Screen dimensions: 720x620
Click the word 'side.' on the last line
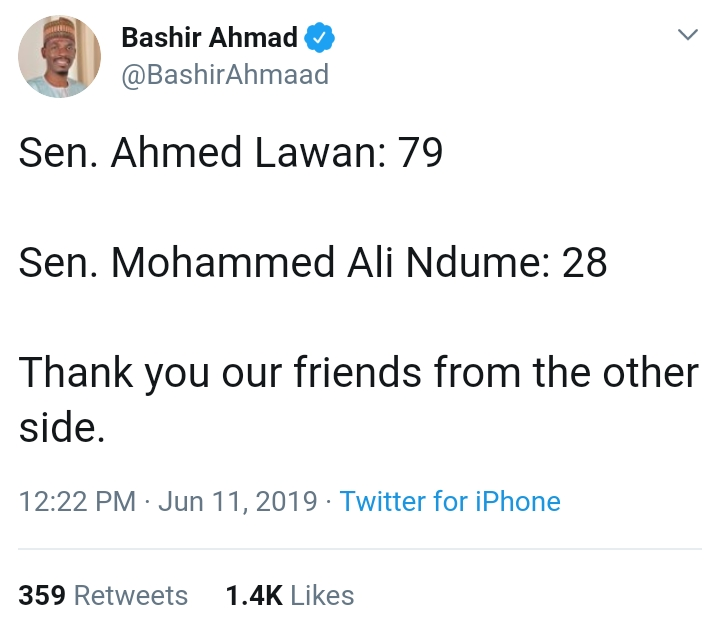(62, 427)
